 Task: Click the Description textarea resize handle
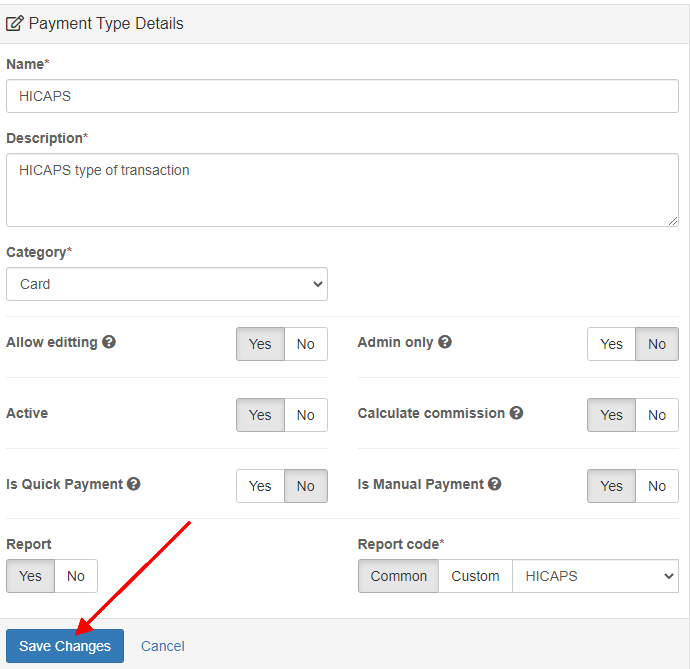[x=673, y=221]
